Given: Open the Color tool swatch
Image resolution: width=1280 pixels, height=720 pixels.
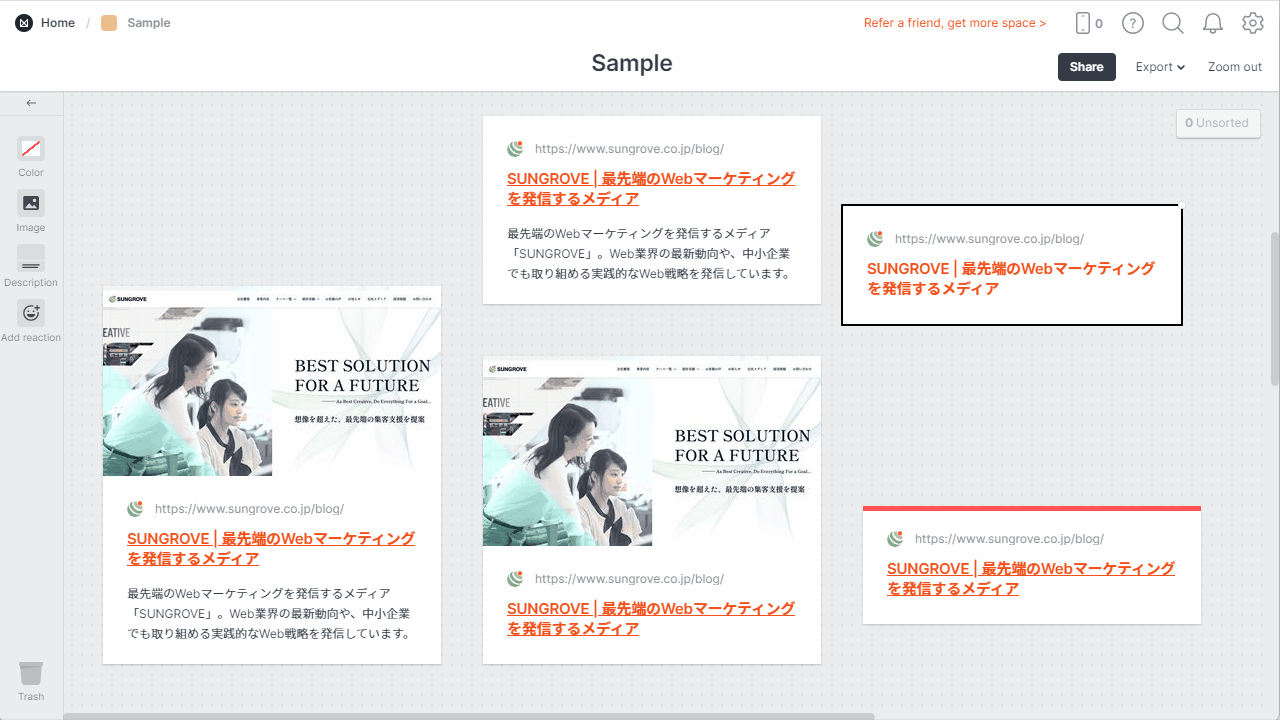Looking at the screenshot, I should (x=31, y=149).
